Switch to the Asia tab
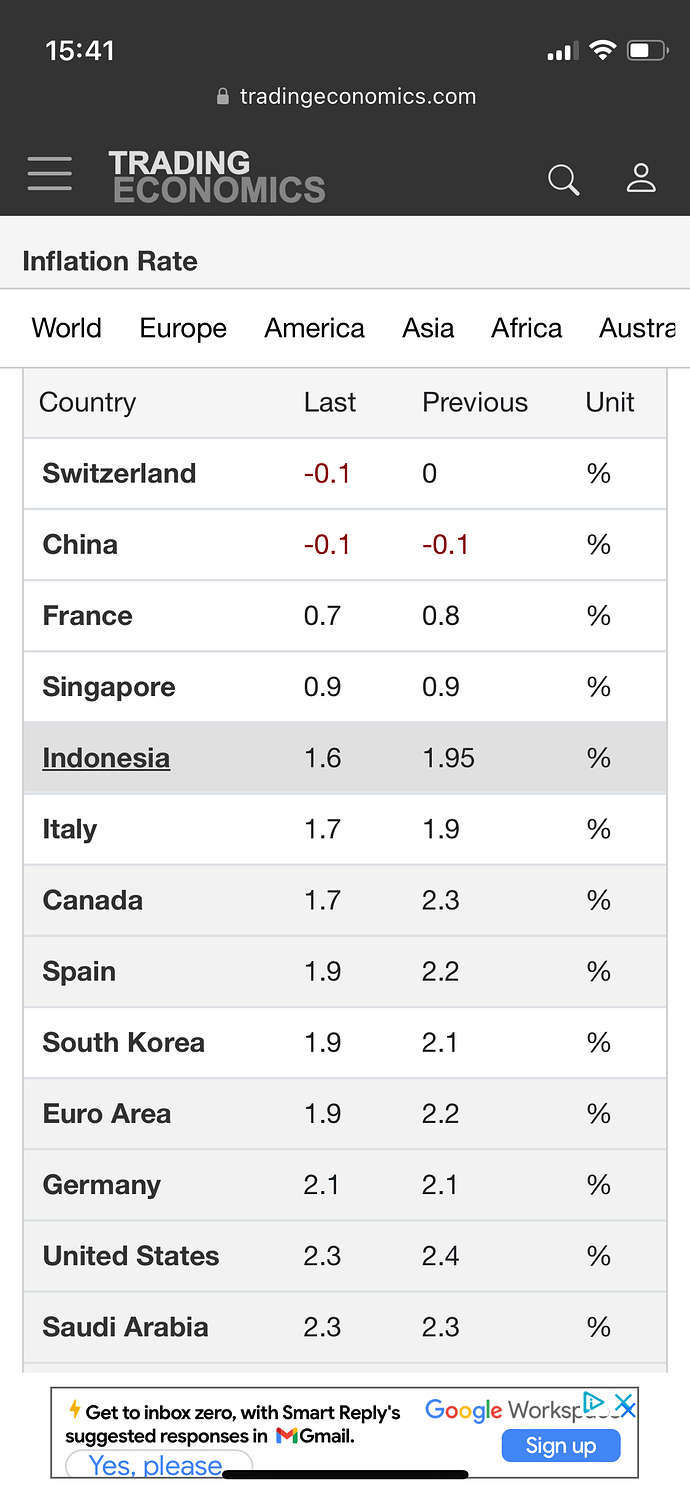Screen dimensions: 690x1494 click(x=428, y=328)
